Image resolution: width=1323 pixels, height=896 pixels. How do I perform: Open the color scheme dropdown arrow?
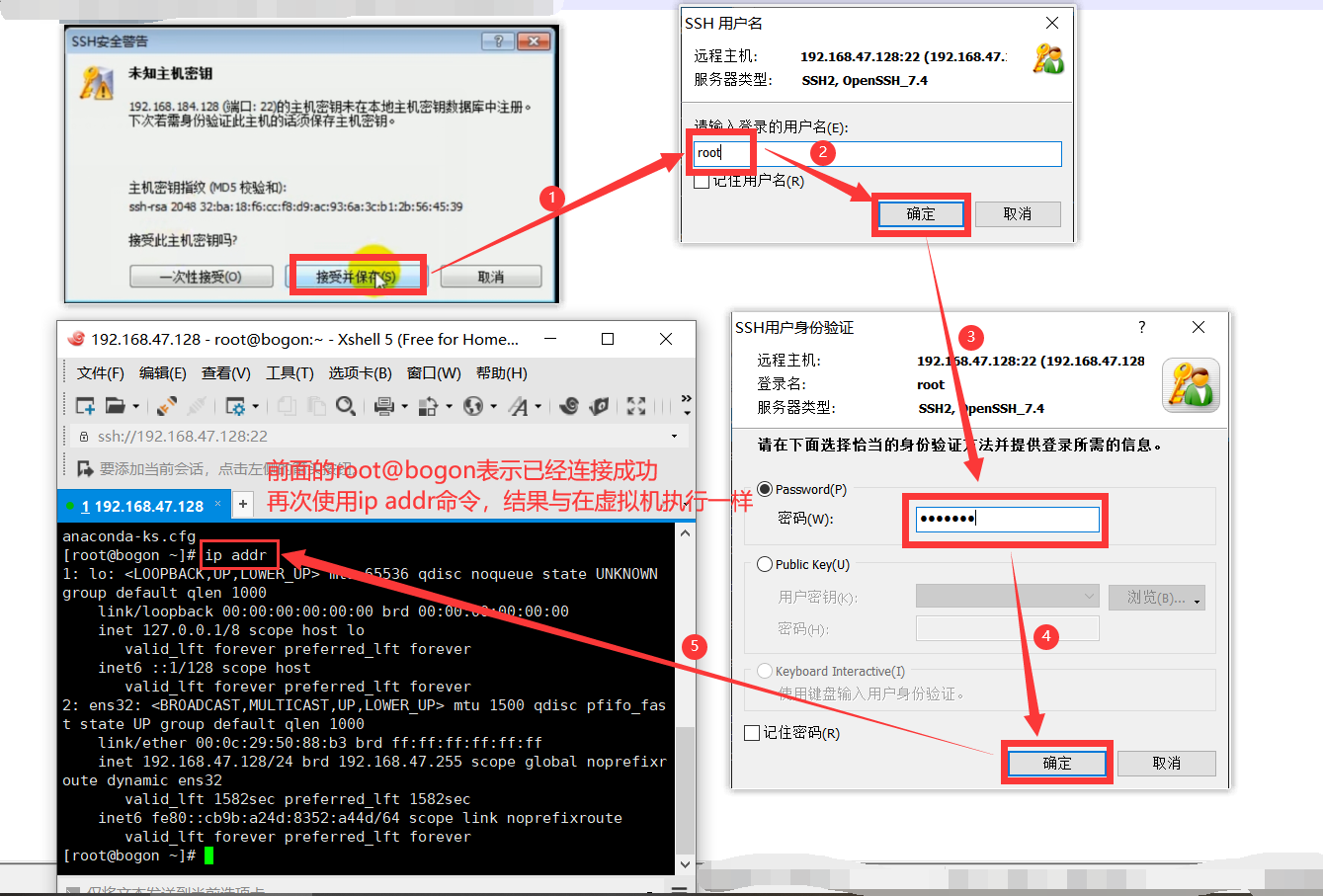pyautogui.click(x=448, y=407)
